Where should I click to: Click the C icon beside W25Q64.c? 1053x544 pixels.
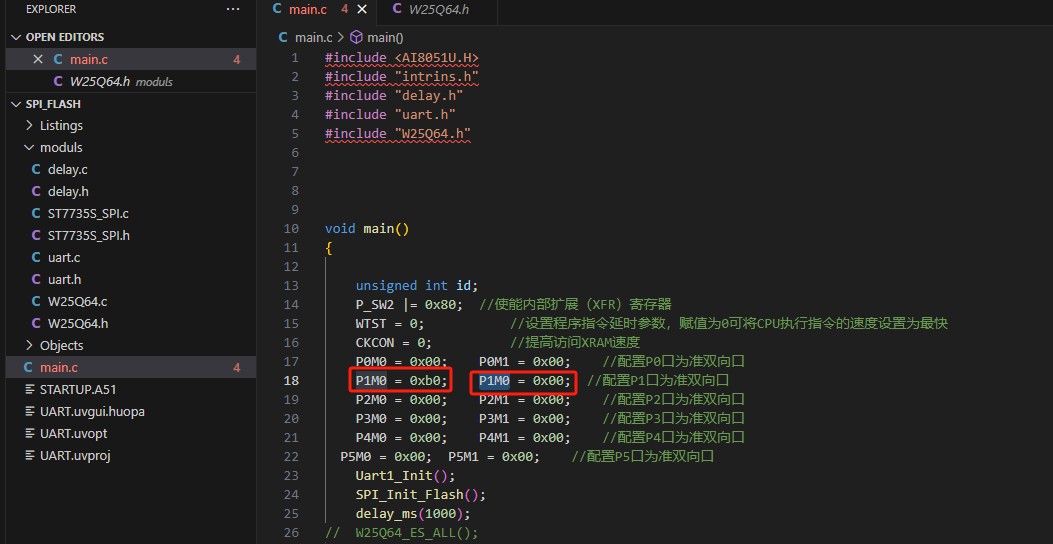[x=36, y=302]
